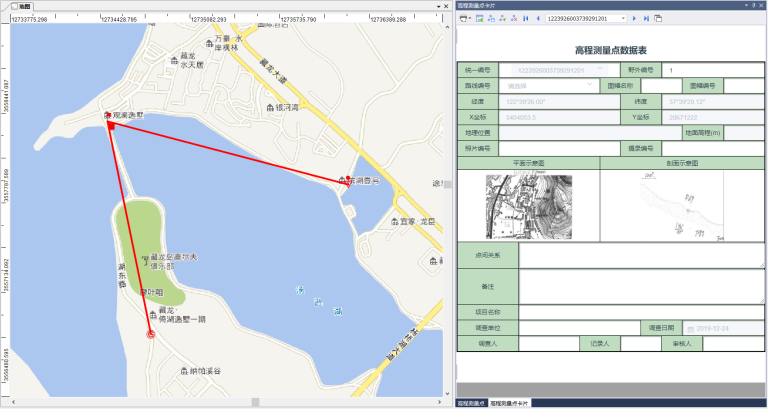Click map vertical scrollbar up arrow

[x=447, y=27]
